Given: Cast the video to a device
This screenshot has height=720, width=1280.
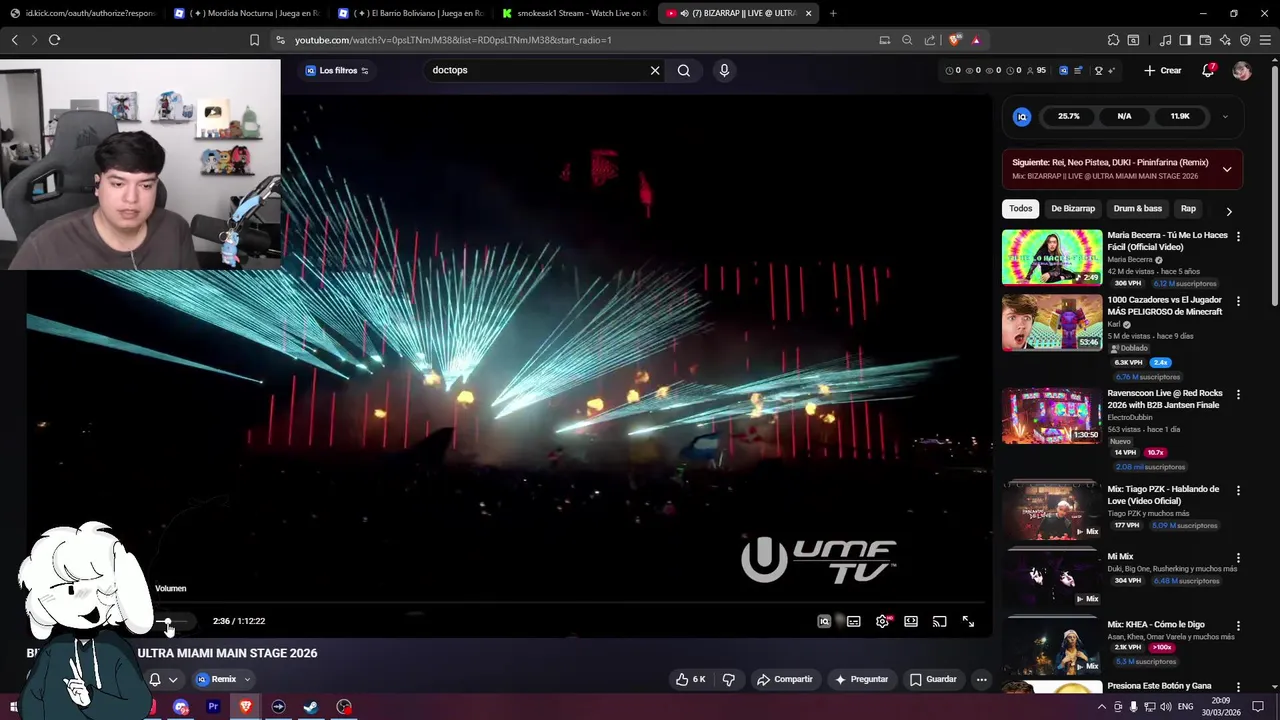Looking at the screenshot, I should click(939, 621).
